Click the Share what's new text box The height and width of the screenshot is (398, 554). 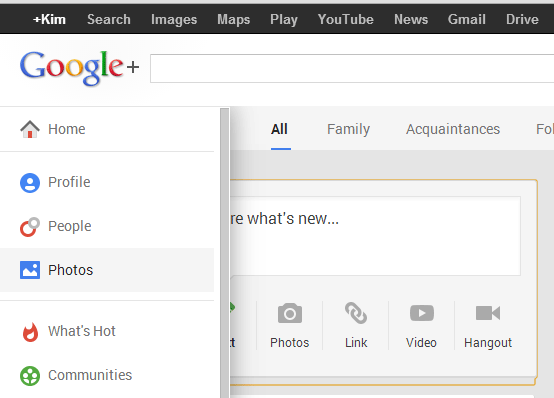pyautogui.click(x=375, y=236)
